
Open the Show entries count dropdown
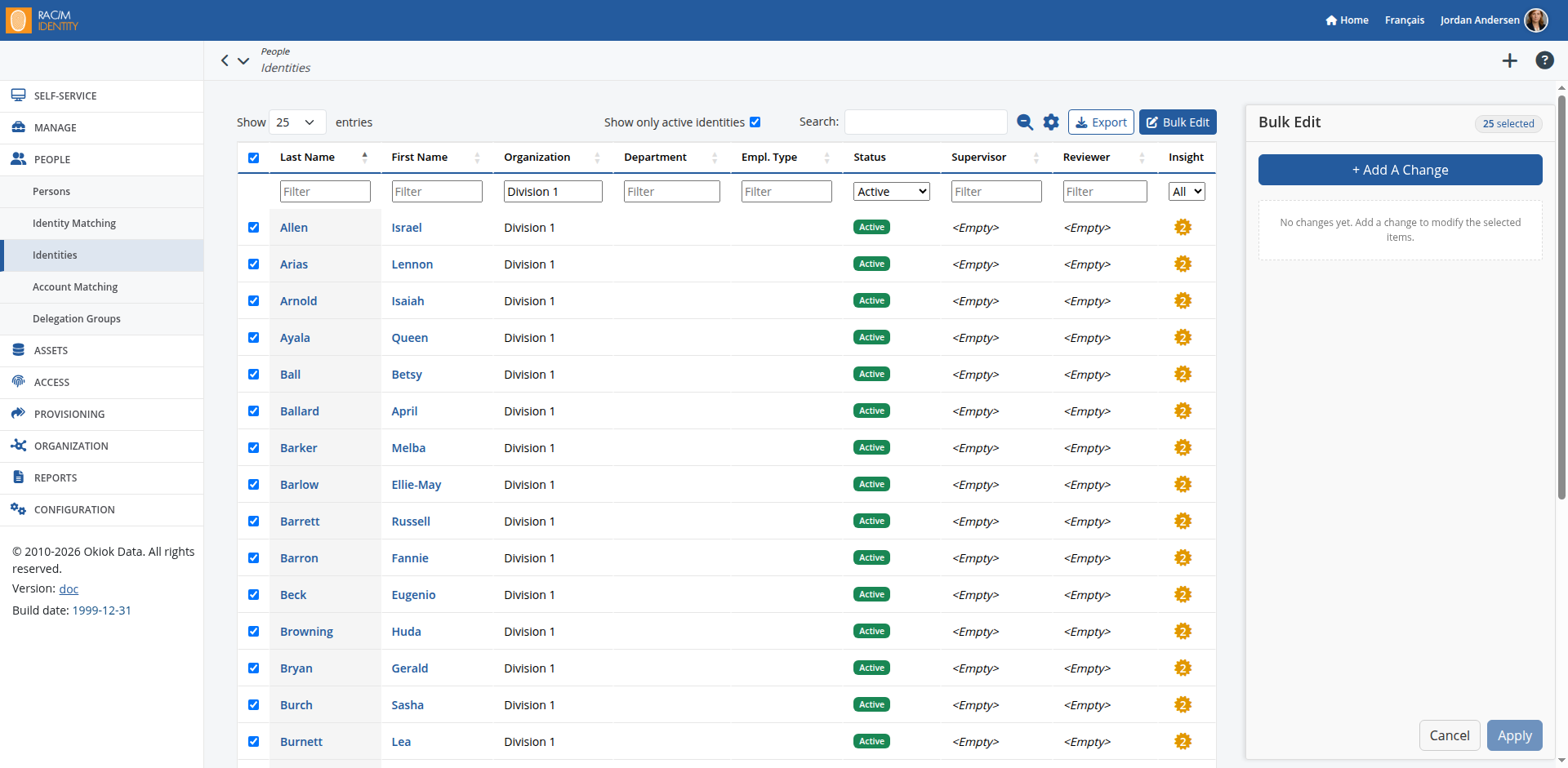coord(297,122)
